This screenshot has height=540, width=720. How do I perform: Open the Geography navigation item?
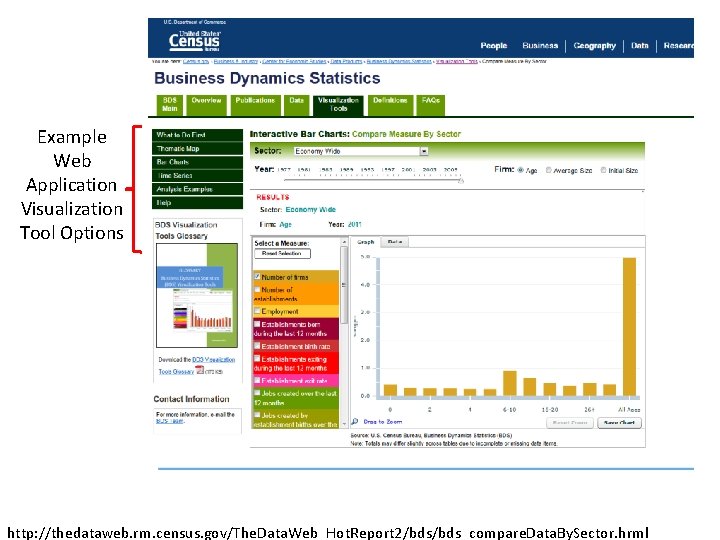(595, 45)
